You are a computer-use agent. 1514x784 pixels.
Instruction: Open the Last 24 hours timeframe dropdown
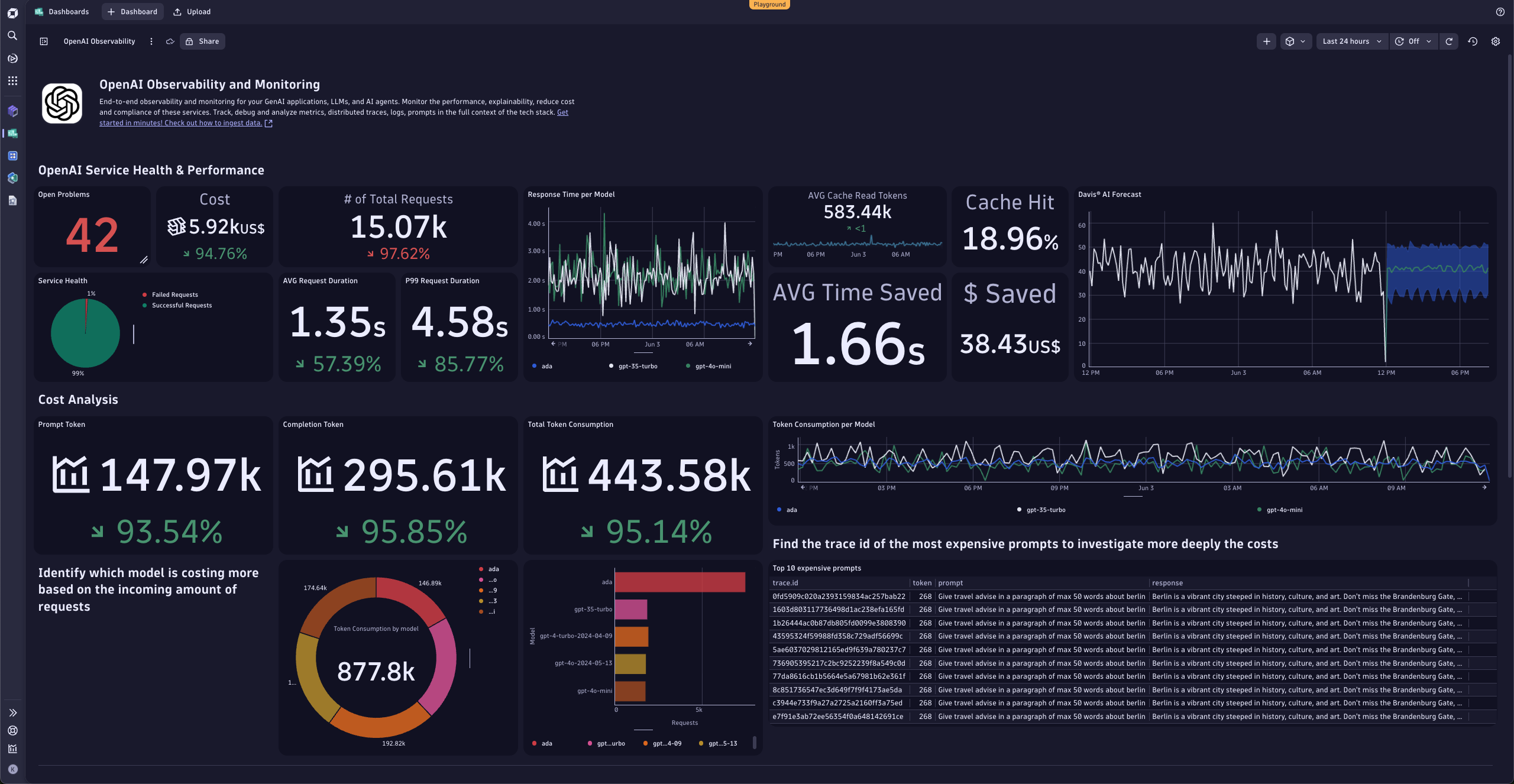coord(1351,41)
